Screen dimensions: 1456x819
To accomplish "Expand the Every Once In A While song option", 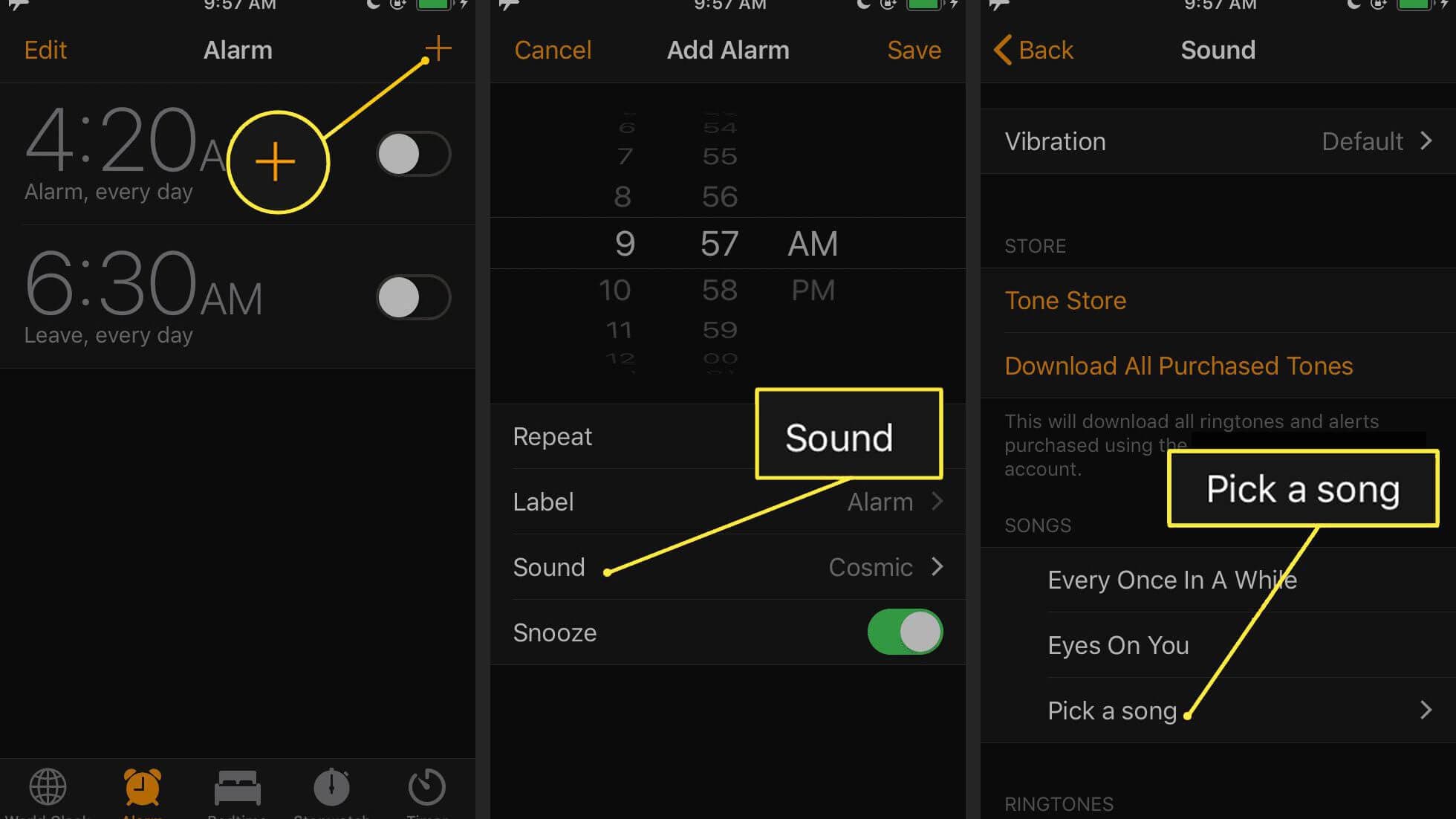I will (x=1172, y=580).
